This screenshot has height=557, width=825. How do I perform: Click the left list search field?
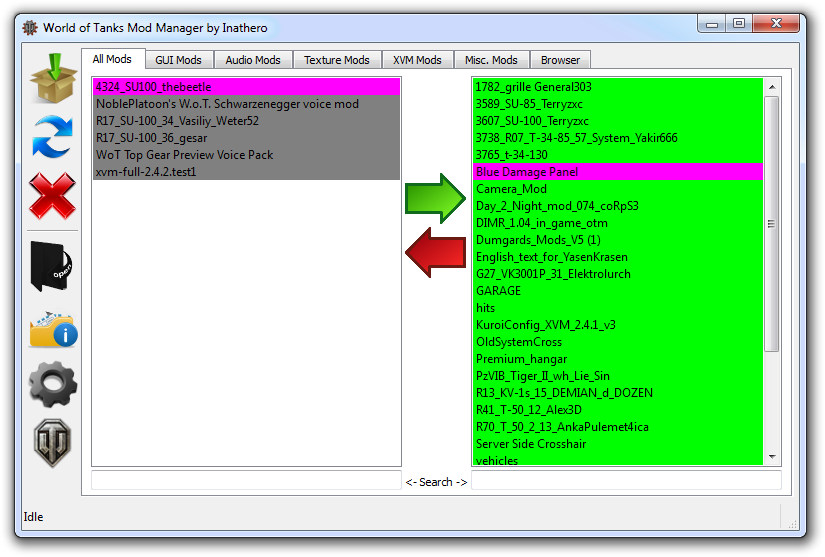coord(246,481)
